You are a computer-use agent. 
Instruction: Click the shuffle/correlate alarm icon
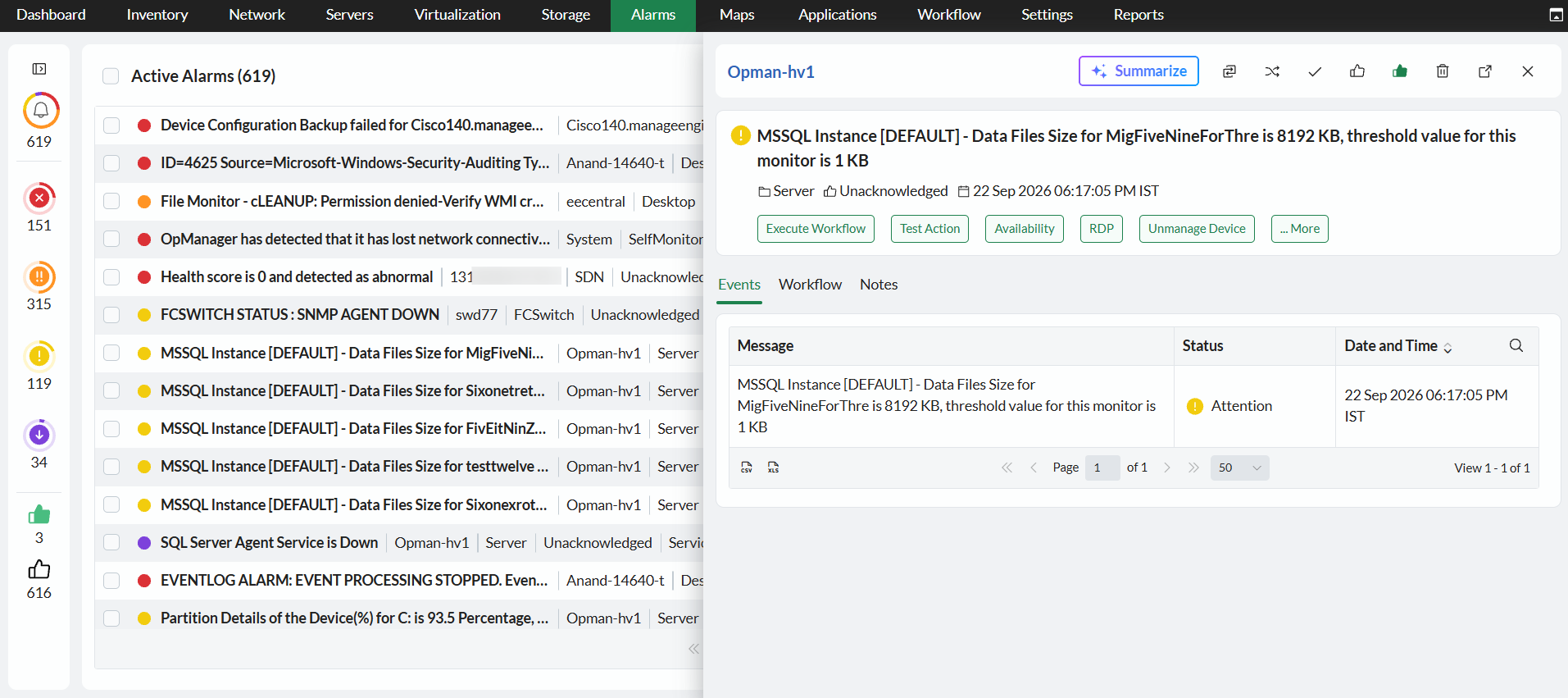1272,71
